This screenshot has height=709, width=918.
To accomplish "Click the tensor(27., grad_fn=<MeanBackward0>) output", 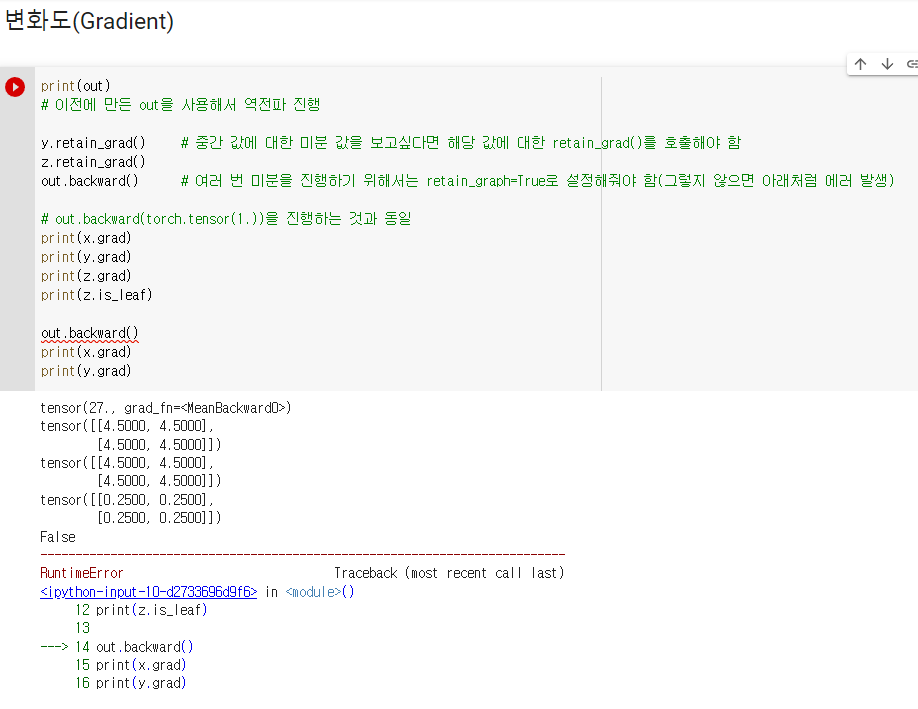I will [166, 407].
